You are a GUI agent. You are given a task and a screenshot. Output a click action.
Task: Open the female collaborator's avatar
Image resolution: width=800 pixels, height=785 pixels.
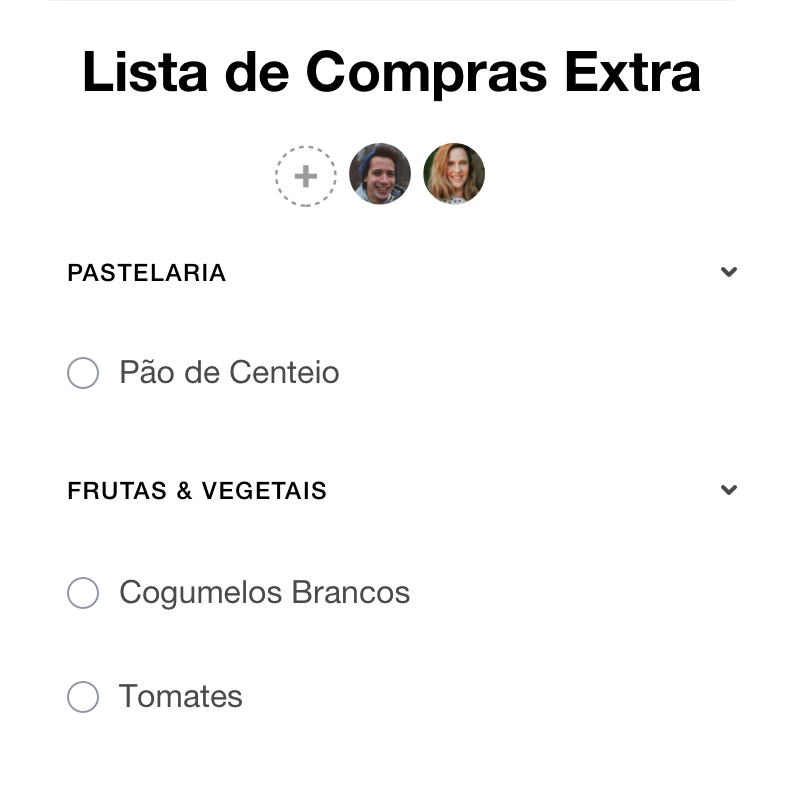point(454,173)
